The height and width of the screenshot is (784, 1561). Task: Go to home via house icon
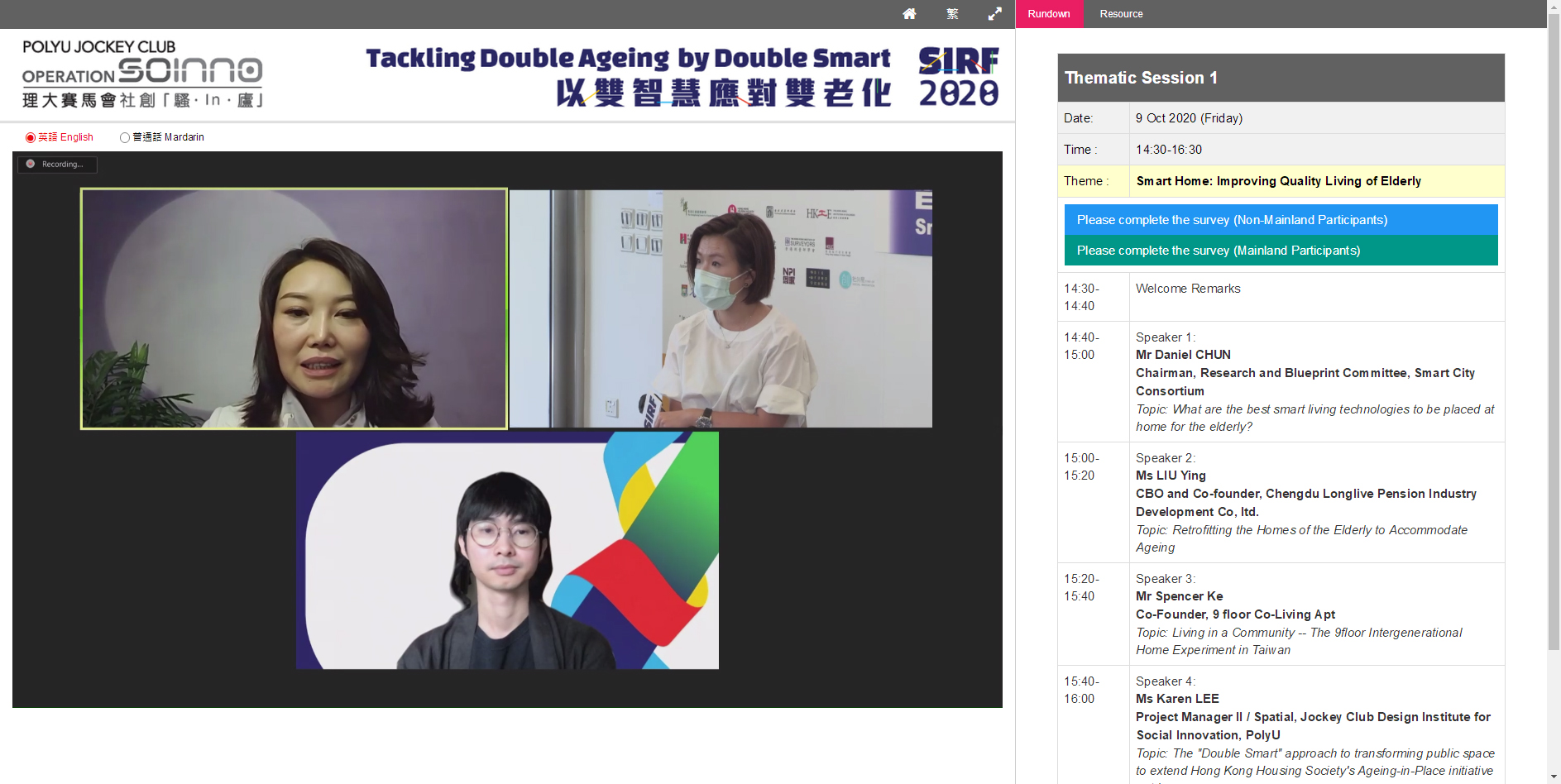909,14
